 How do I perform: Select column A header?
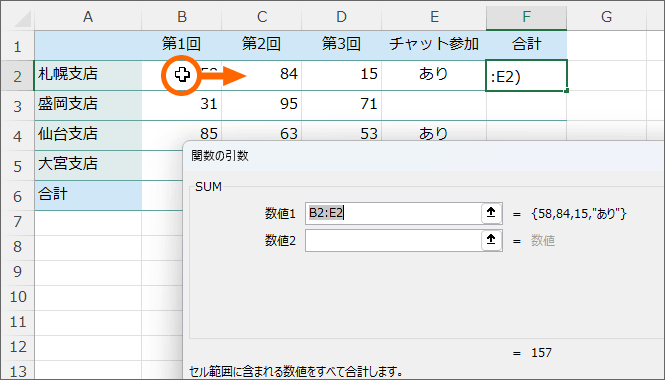point(88,17)
